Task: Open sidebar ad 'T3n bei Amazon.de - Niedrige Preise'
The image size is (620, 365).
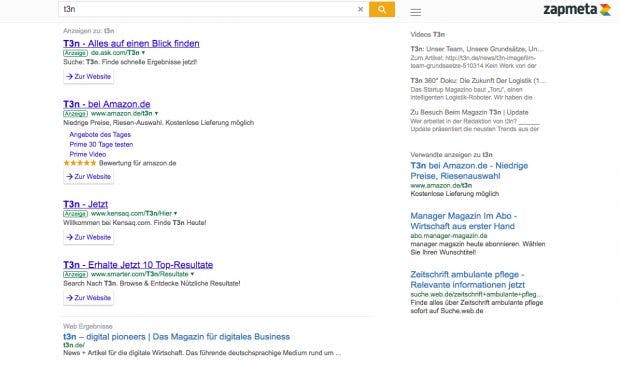Action: [469, 170]
